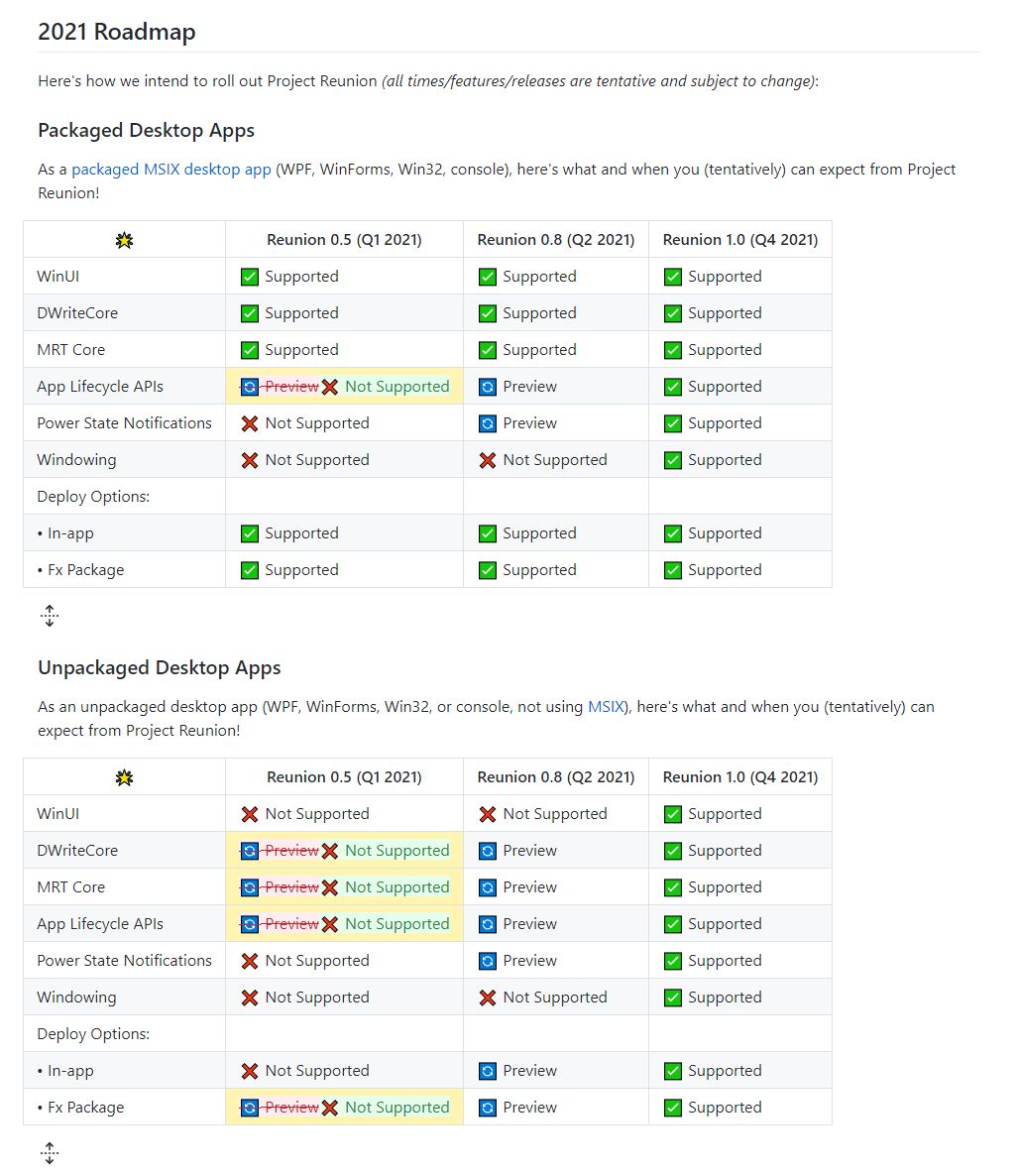Click highlighted Not Supported in unpackaged App Lifecycle row
Screen dimensions: 1018x1176
coord(397,925)
